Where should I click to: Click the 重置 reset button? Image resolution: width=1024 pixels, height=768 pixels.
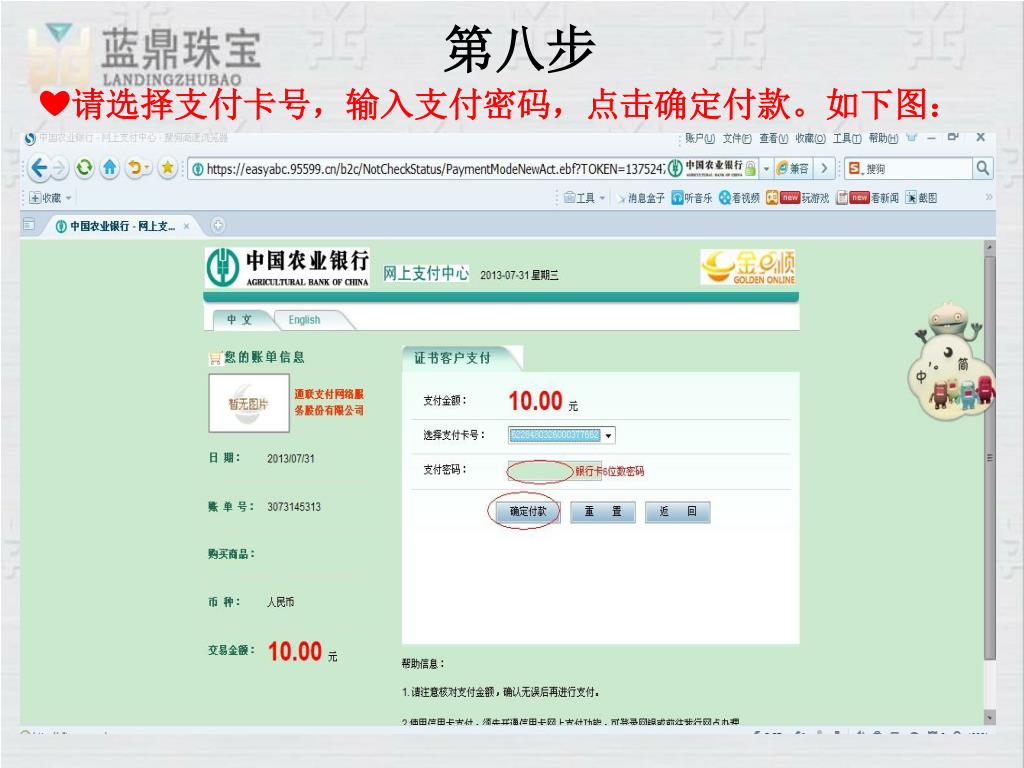click(603, 511)
